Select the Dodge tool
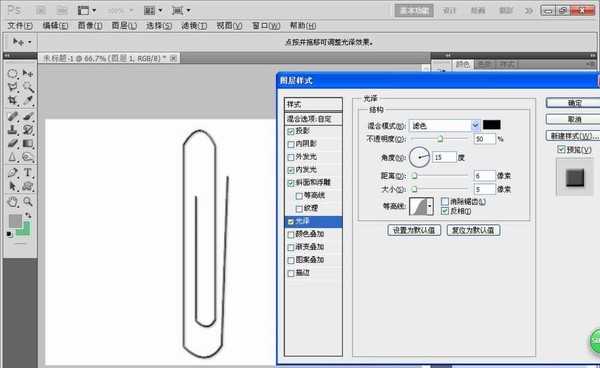This screenshot has height=368, width=600. (x=28, y=157)
